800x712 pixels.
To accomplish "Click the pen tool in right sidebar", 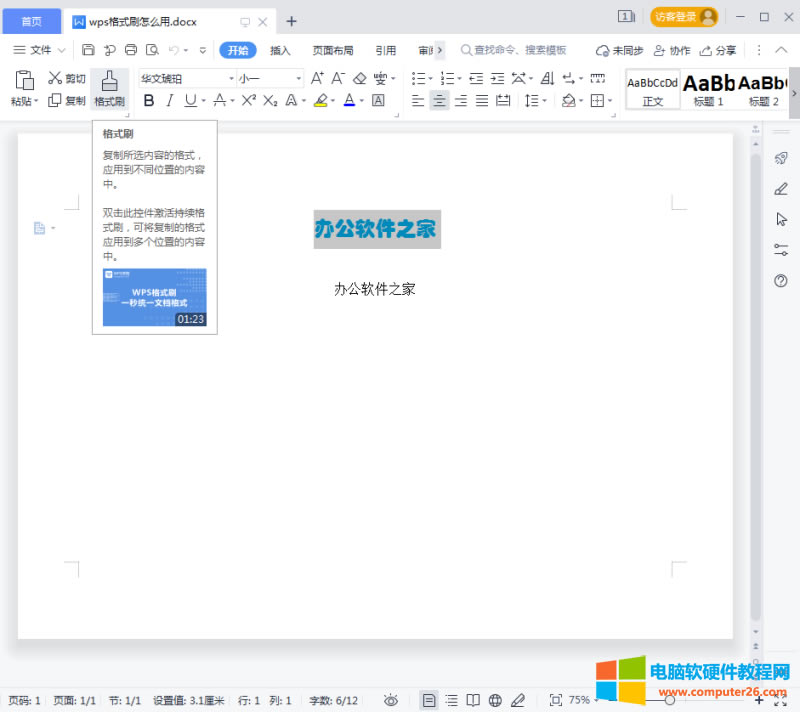I will pos(781,189).
